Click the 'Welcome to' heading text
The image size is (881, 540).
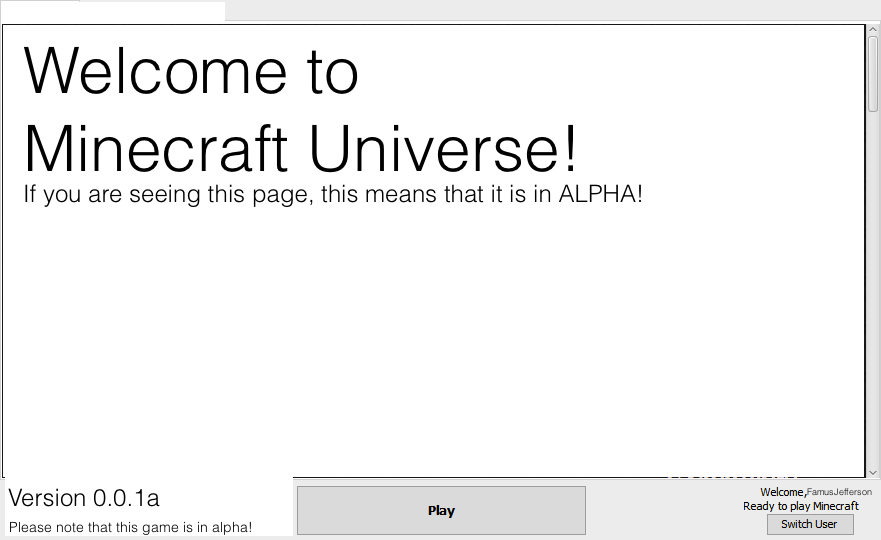[190, 72]
